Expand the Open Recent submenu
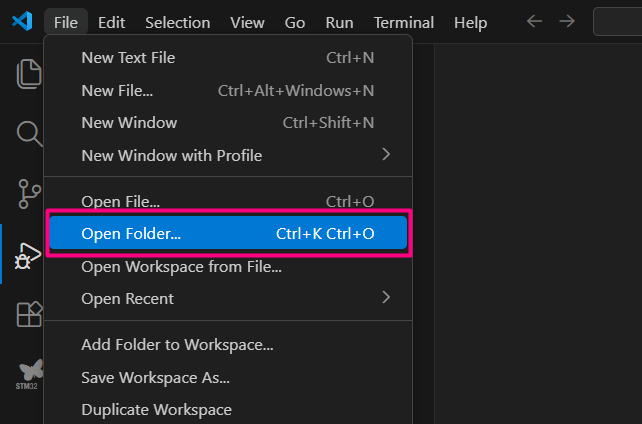 (x=228, y=298)
